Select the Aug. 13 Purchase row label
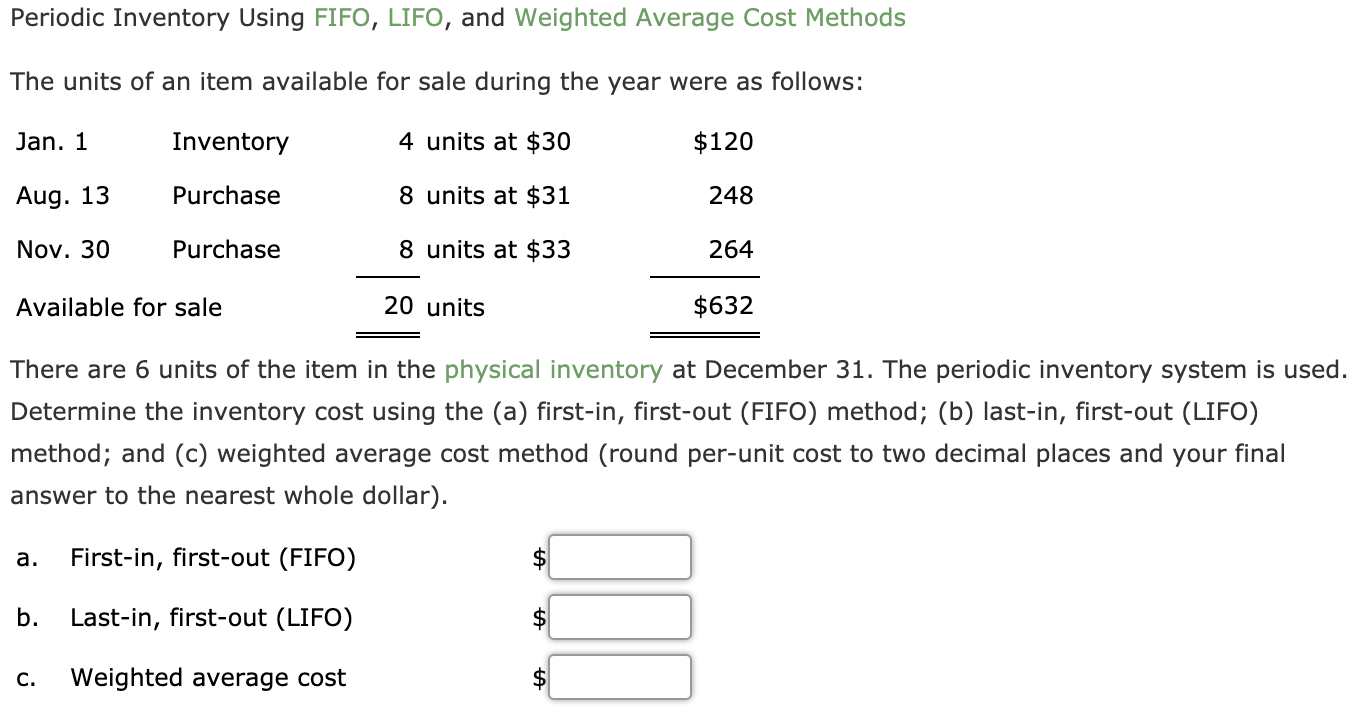1352x714 pixels. [226, 195]
